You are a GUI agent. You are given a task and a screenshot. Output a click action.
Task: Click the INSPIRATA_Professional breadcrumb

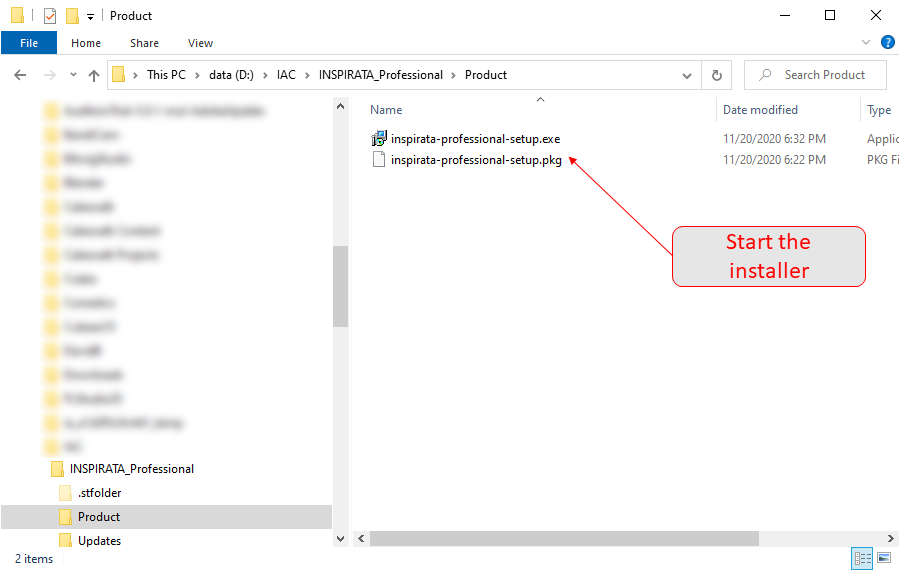(381, 75)
